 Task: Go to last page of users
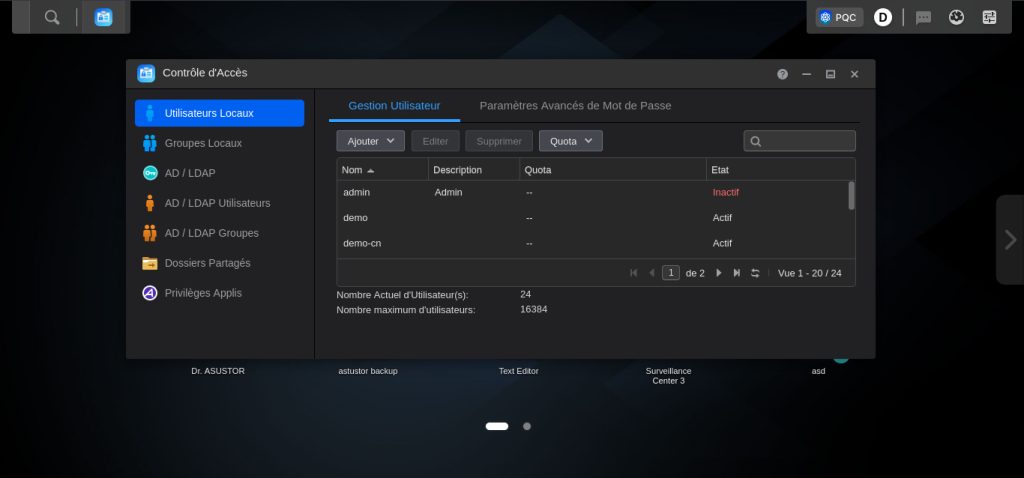click(x=737, y=273)
